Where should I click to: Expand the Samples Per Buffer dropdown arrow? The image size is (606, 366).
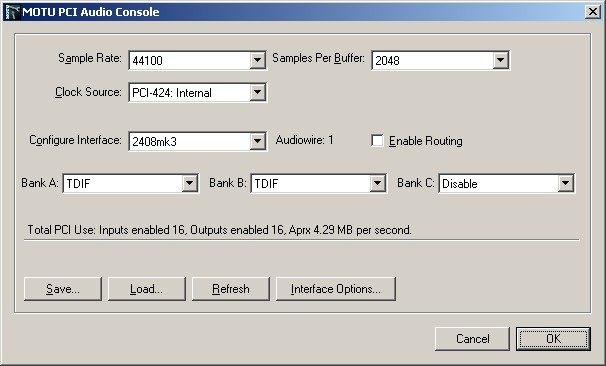coord(500,60)
